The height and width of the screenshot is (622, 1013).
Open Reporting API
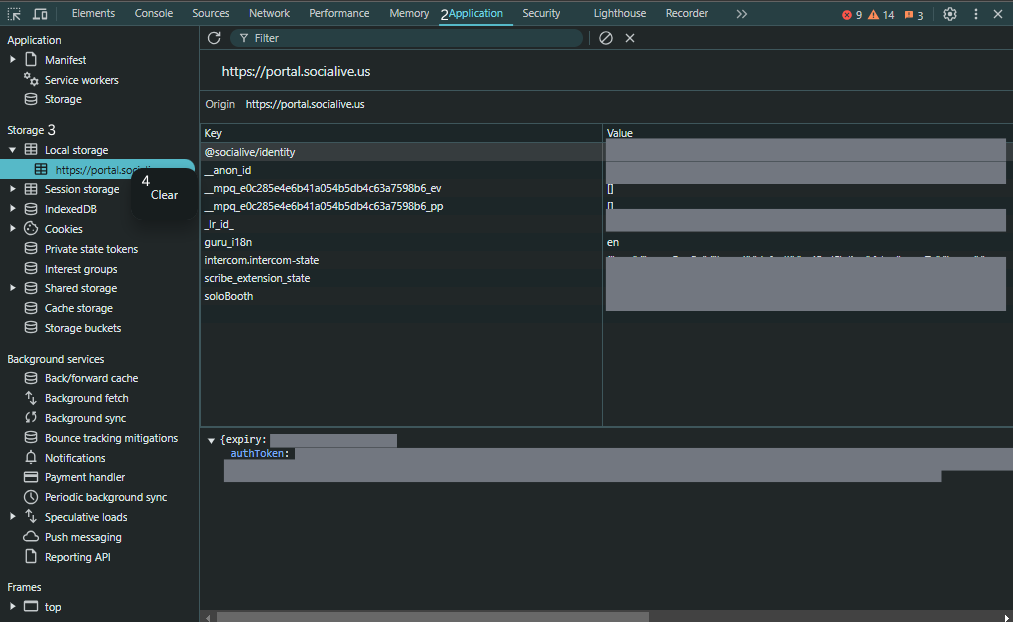[x=78, y=557]
